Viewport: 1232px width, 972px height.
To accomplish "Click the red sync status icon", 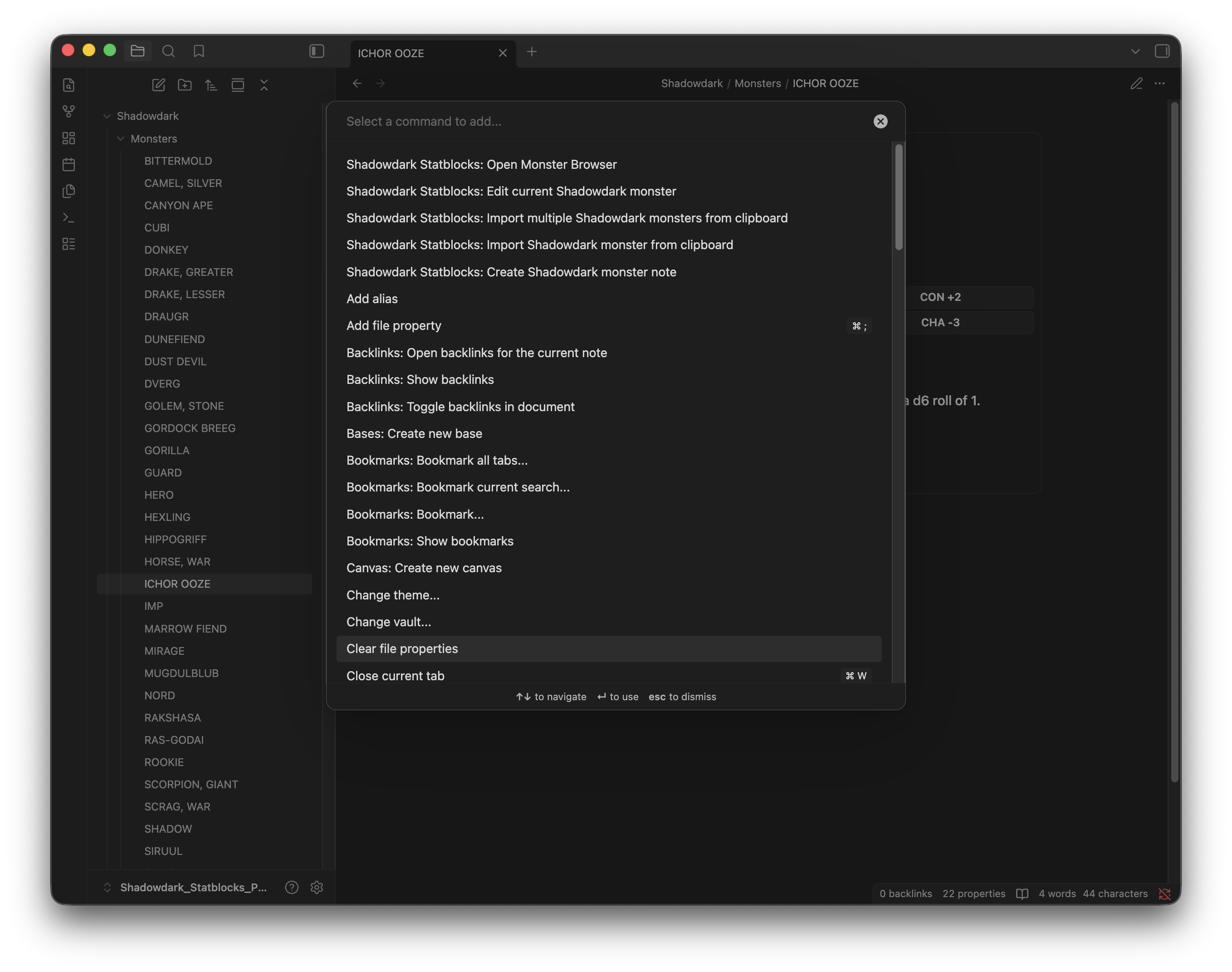I will 1164,894.
